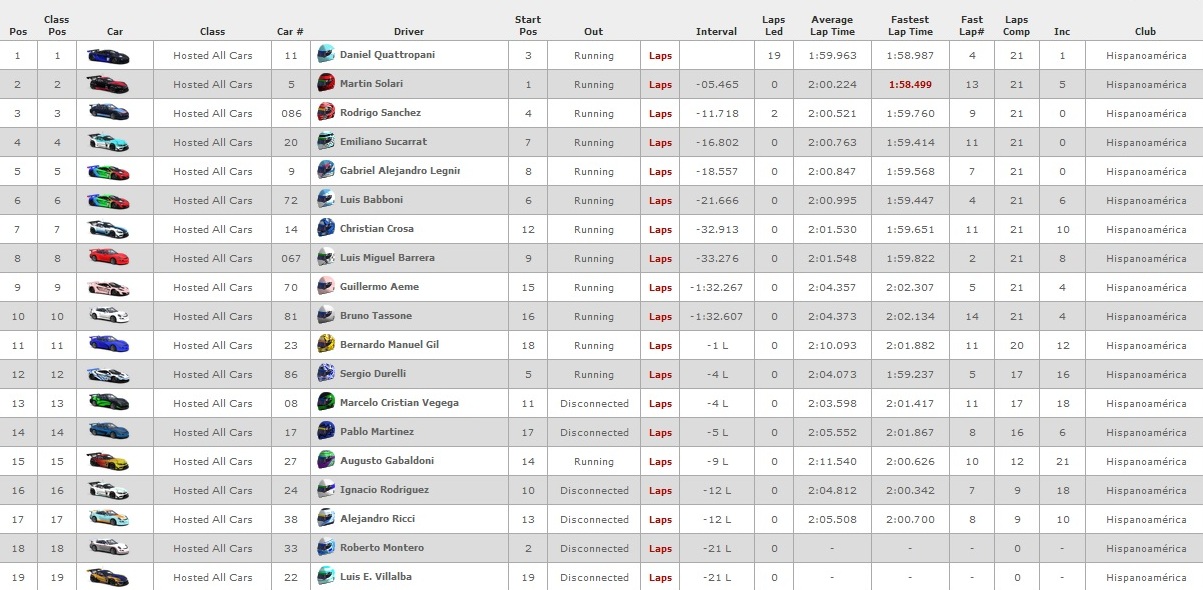Click Bernardo Manuel Gil's yellow helmet icon
1203x590 pixels.
325,344
